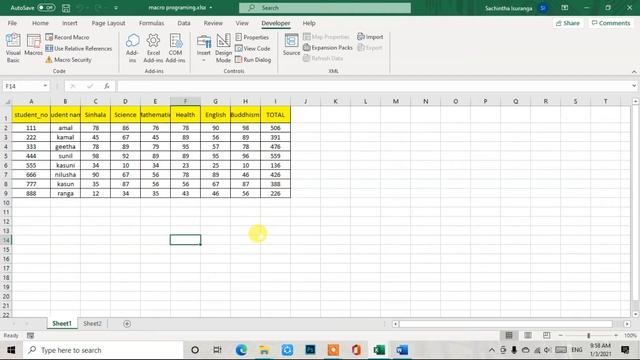Viewport: 640px width, 360px height.
Task: Switch to the Page Layout tab
Action: click(108, 23)
